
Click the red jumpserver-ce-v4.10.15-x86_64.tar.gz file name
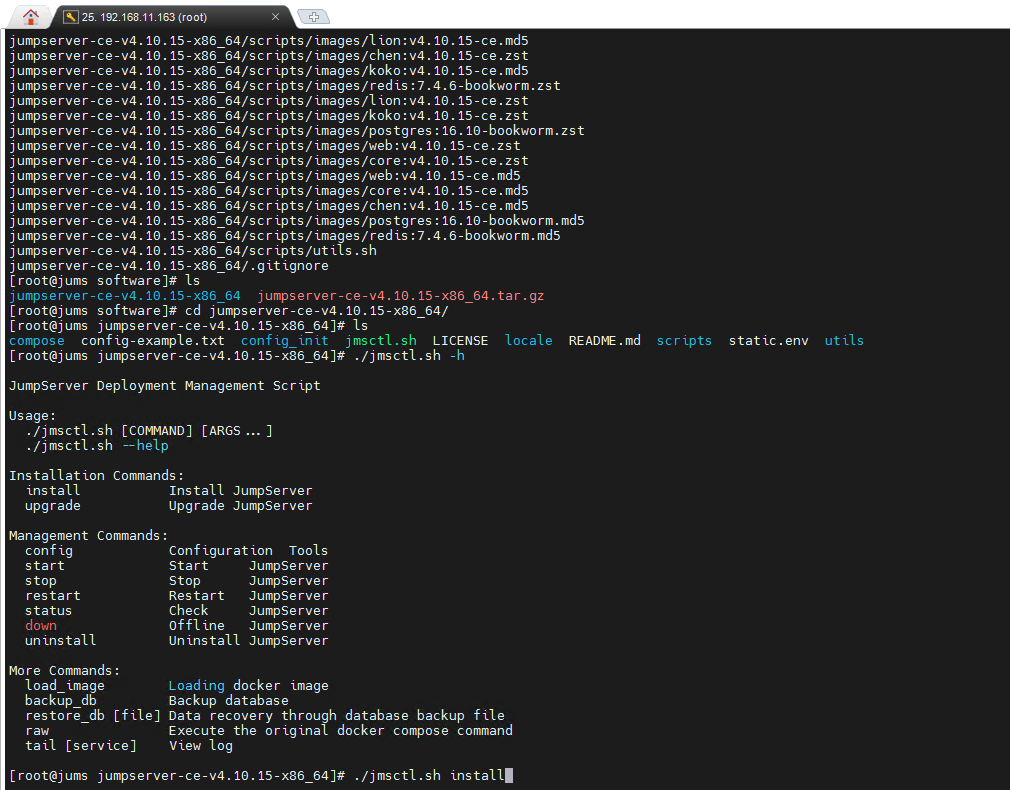click(401, 296)
